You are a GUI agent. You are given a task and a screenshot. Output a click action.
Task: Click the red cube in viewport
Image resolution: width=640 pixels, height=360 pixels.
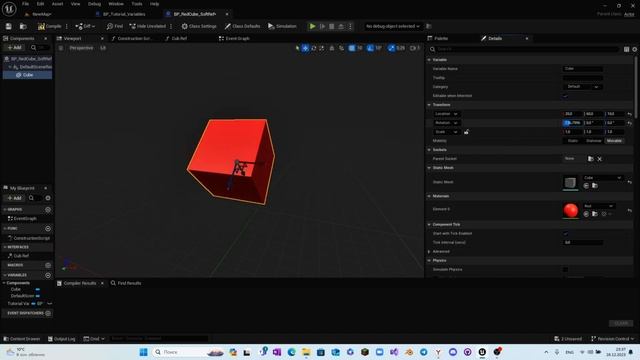tap(231, 161)
